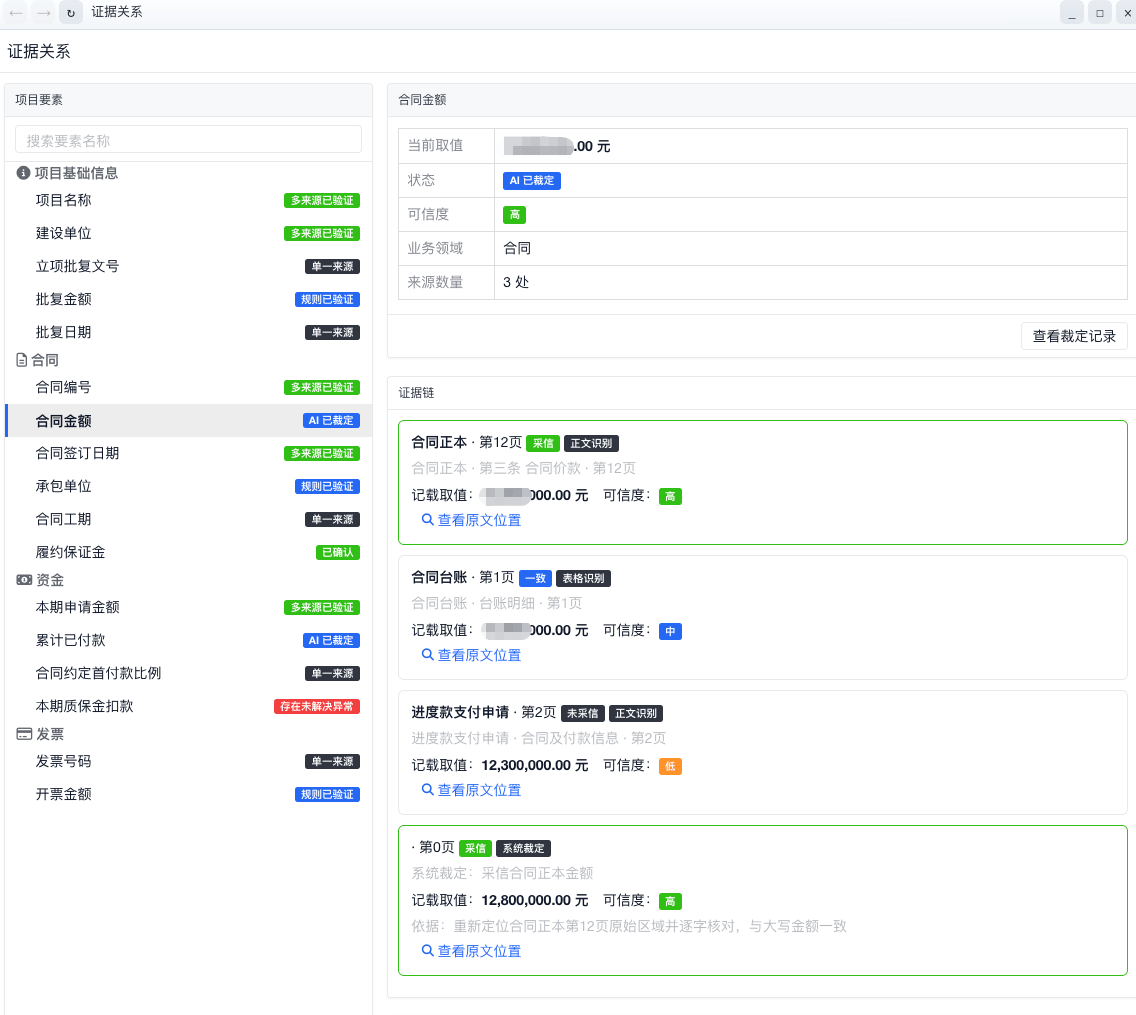Select 合同工期 element row
The height and width of the screenshot is (1015, 1136).
pyautogui.click(x=188, y=519)
